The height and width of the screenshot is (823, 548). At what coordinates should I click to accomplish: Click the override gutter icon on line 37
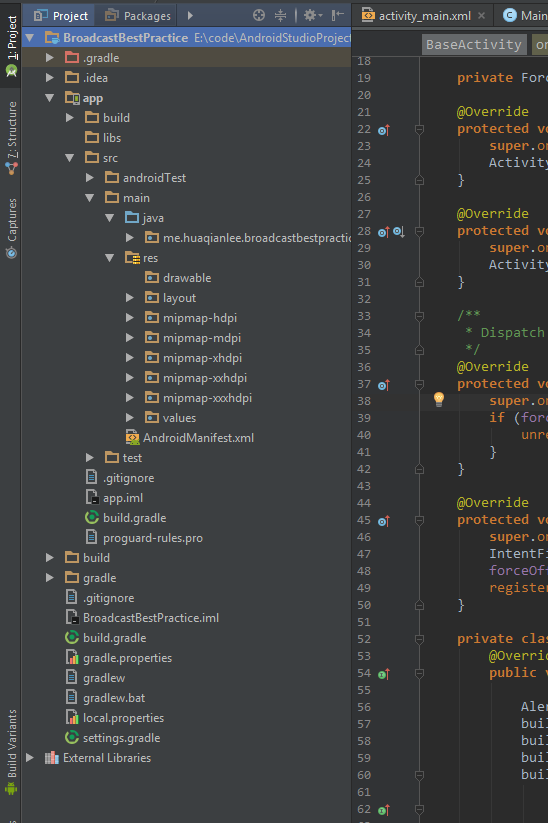[x=384, y=385]
